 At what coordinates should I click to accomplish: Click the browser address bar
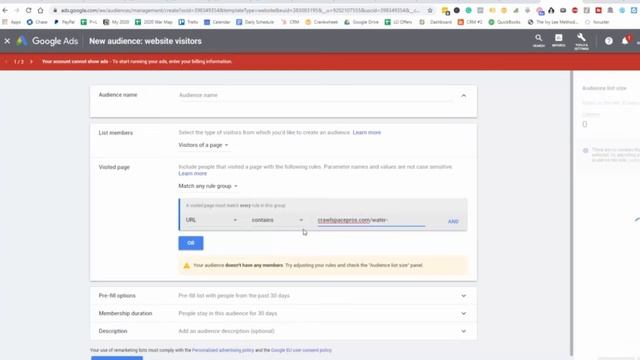(x=240, y=10)
